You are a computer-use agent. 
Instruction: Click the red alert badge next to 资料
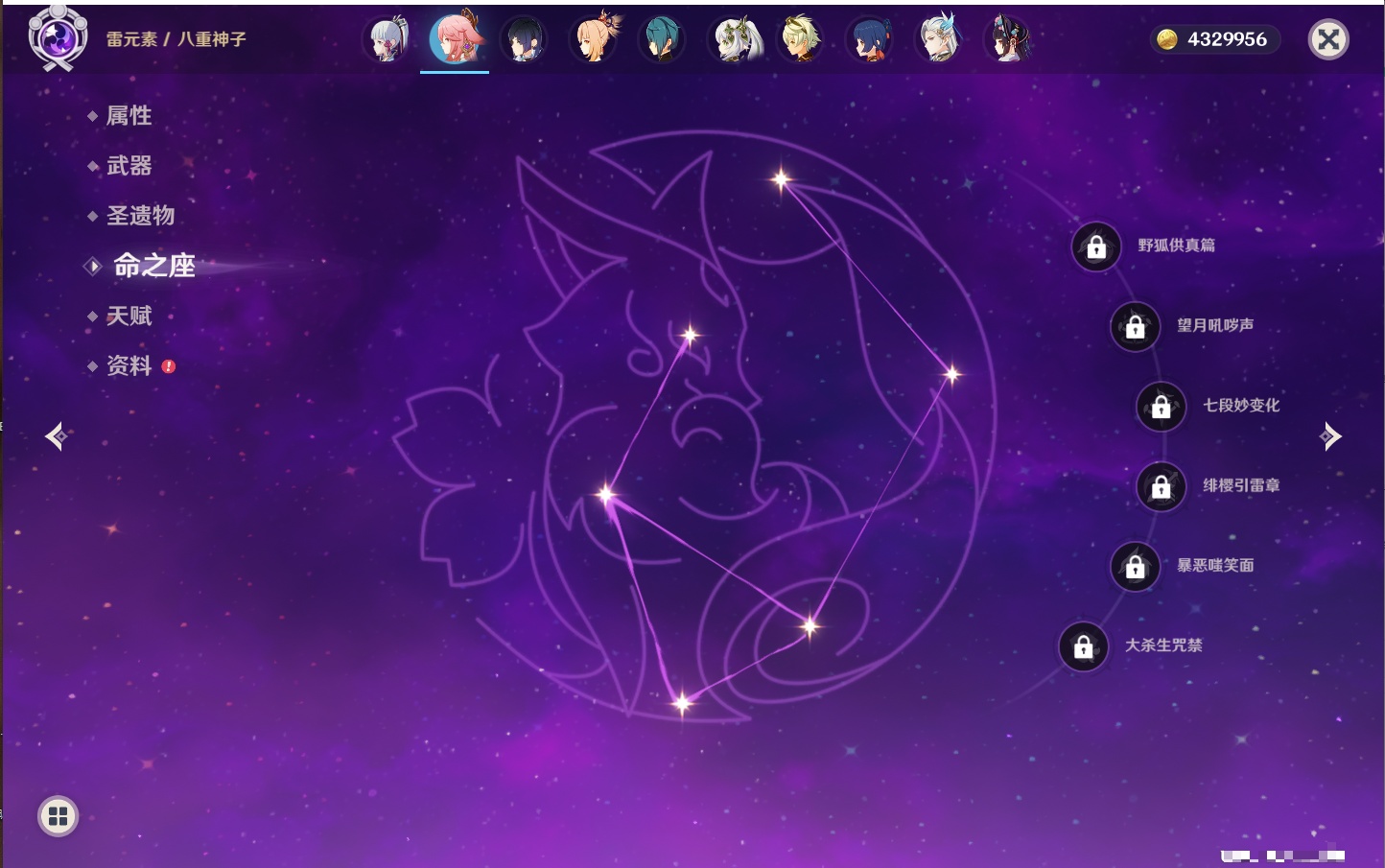[x=169, y=366]
